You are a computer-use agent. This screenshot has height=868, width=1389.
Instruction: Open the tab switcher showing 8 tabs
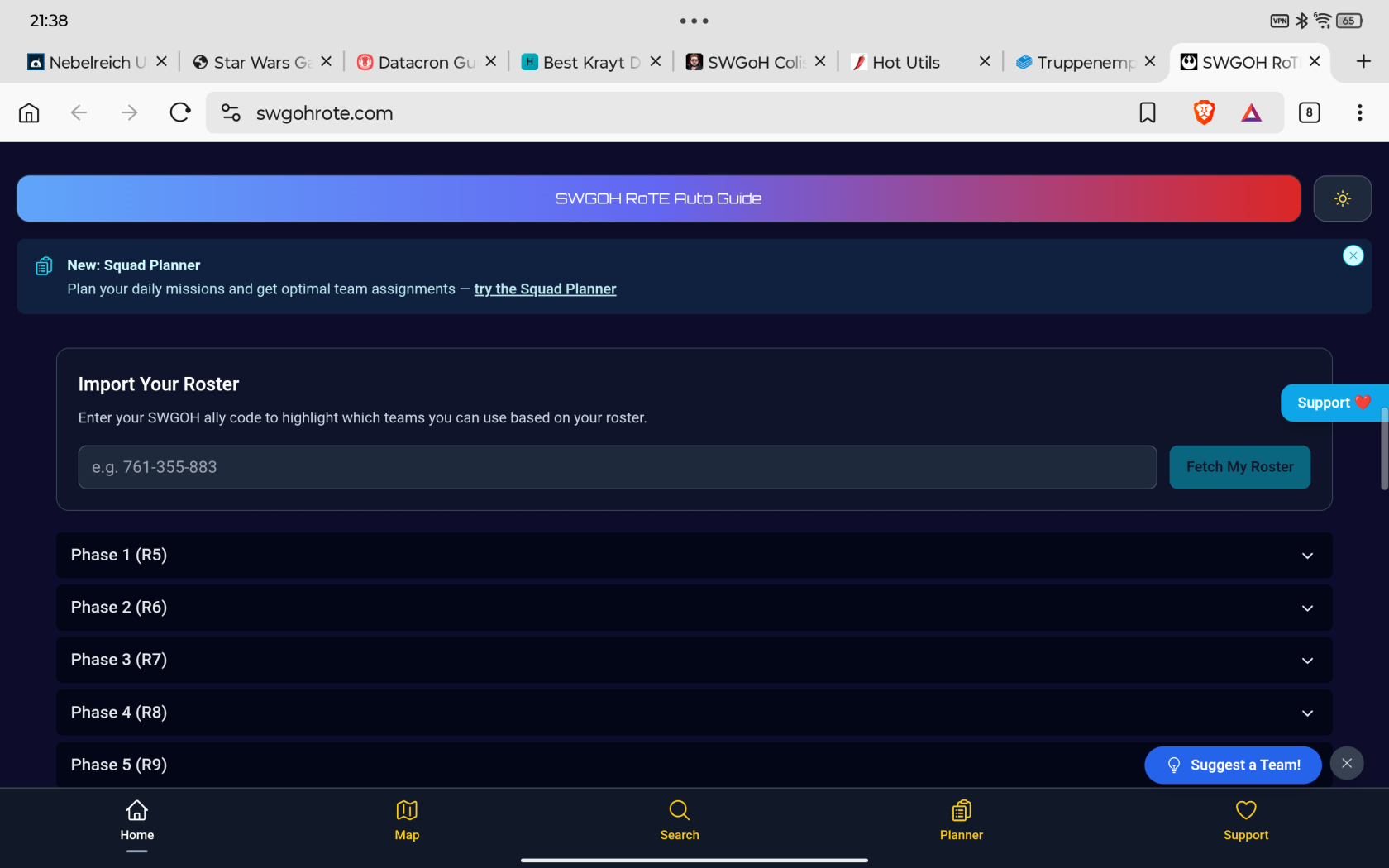point(1309,112)
